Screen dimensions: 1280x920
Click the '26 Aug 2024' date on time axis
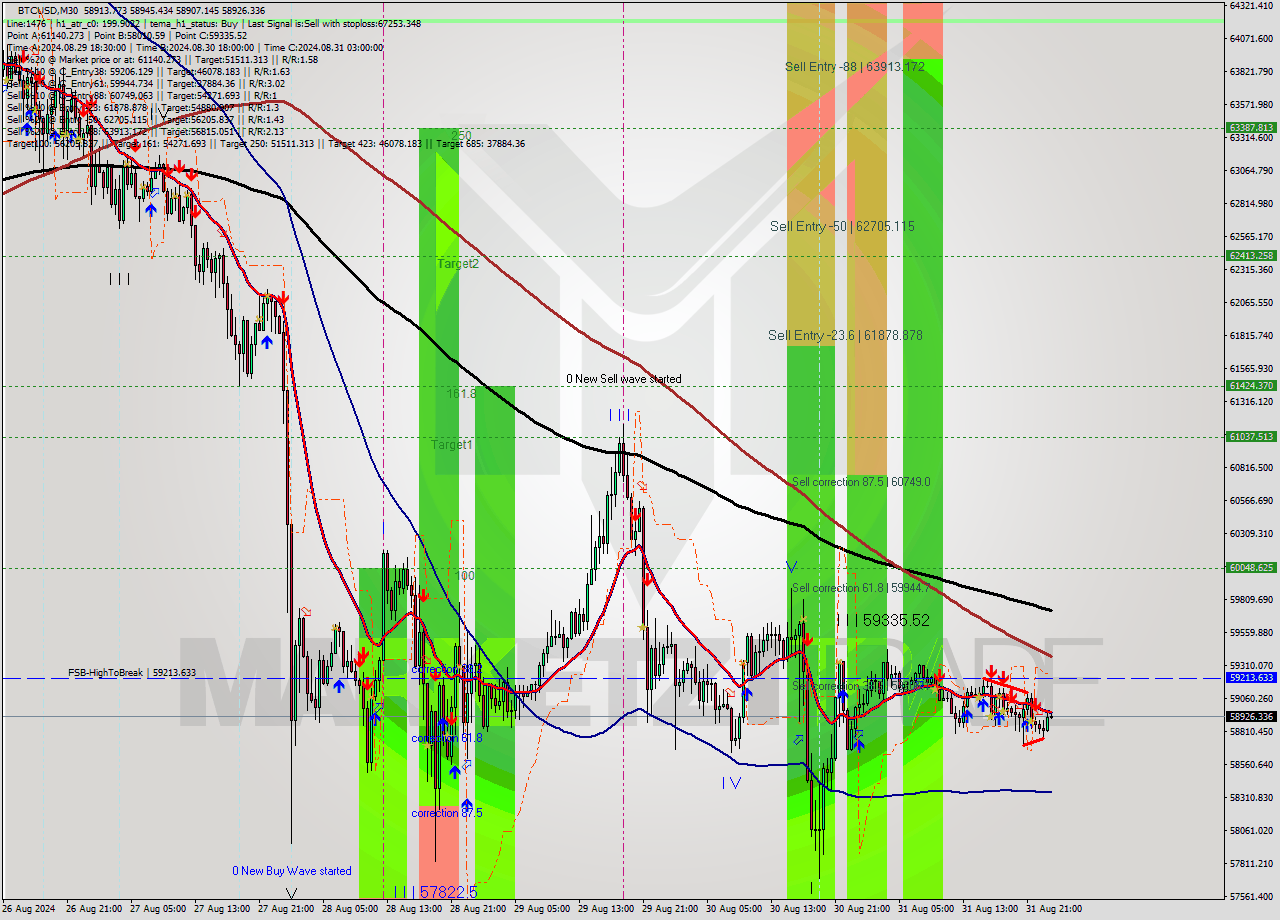[x=29, y=909]
